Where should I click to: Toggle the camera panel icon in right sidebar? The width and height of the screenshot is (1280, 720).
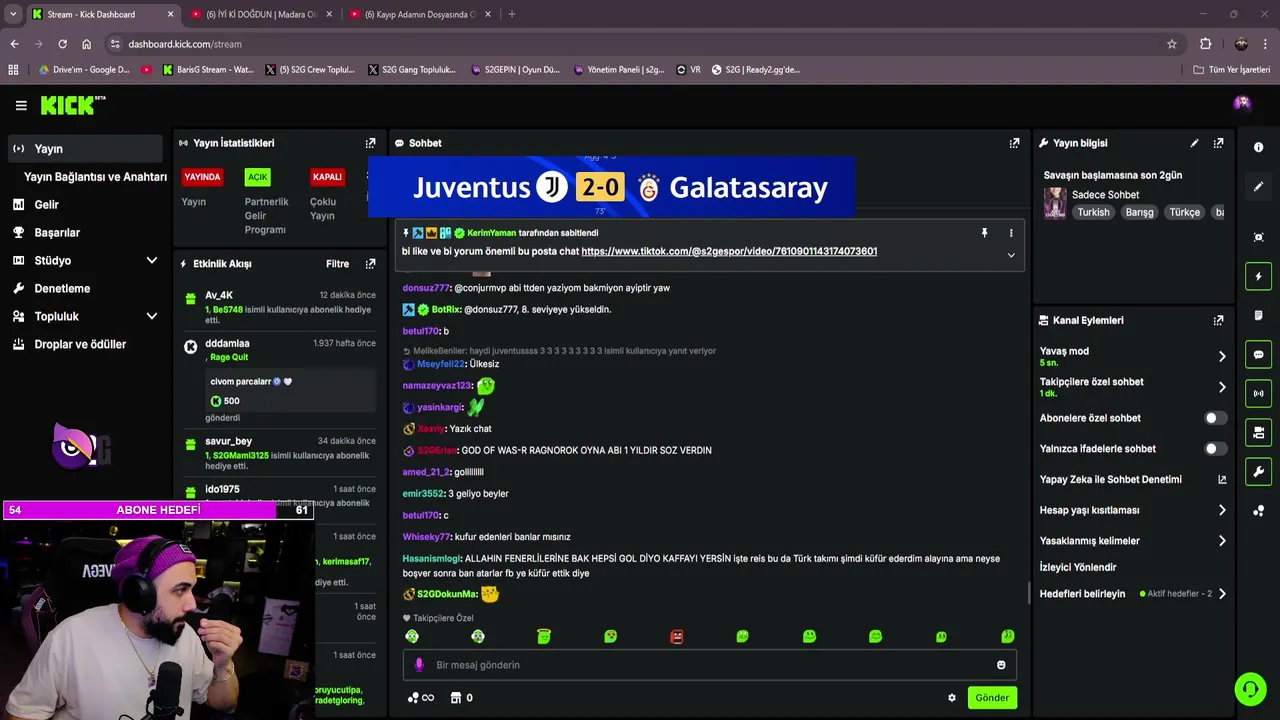point(1258,432)
